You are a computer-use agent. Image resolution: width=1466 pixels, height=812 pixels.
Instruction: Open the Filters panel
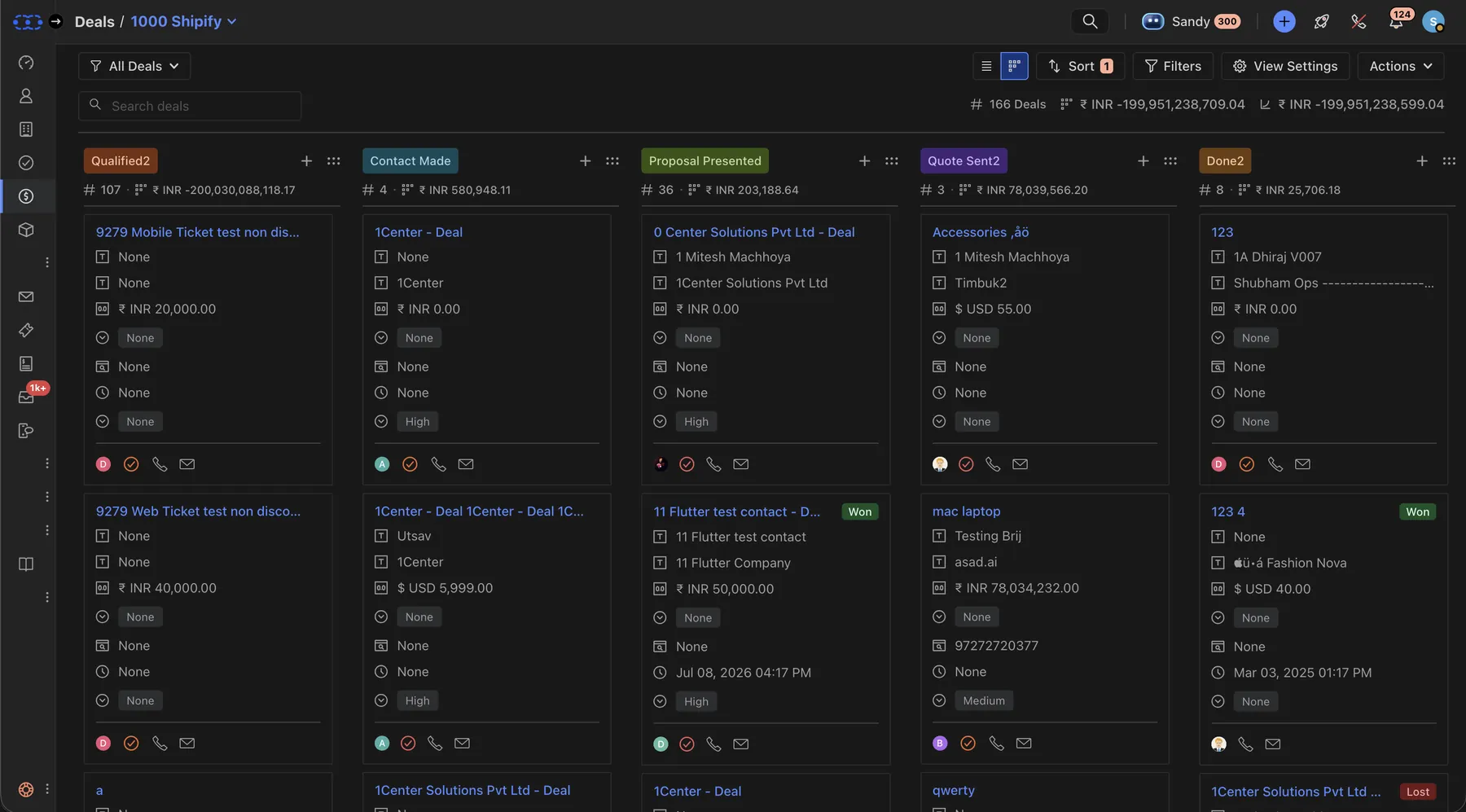[x=1173, y=66]
